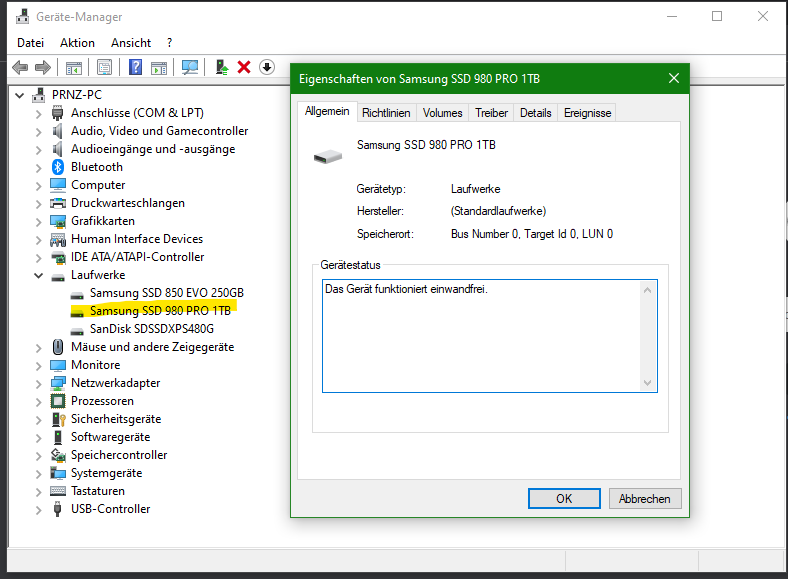
Task: Open the ? help menu
Action: tap(169, 43)
